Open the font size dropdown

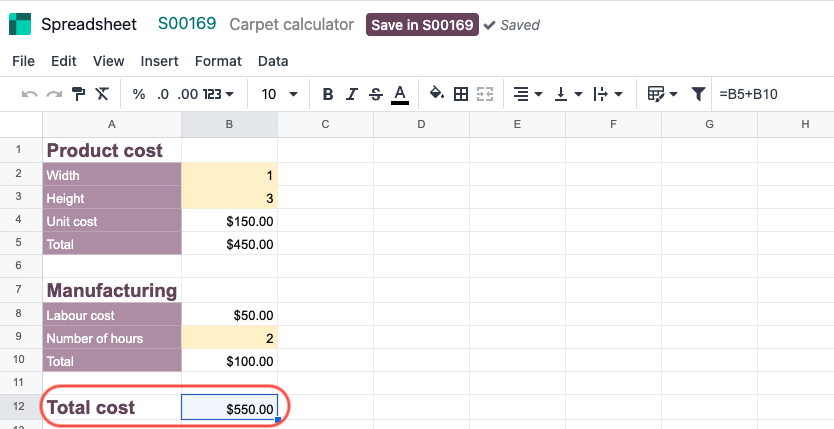[x=280, y=94]
